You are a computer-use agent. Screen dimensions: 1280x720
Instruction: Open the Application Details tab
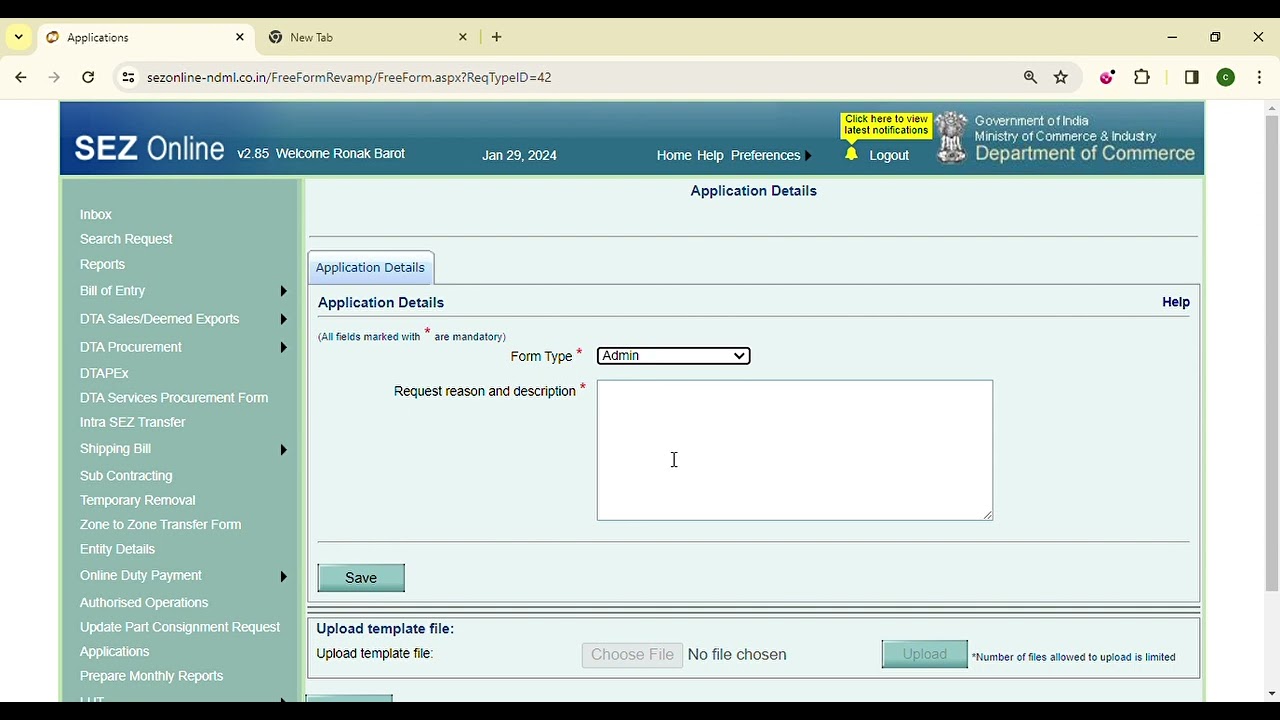point(370,267)
